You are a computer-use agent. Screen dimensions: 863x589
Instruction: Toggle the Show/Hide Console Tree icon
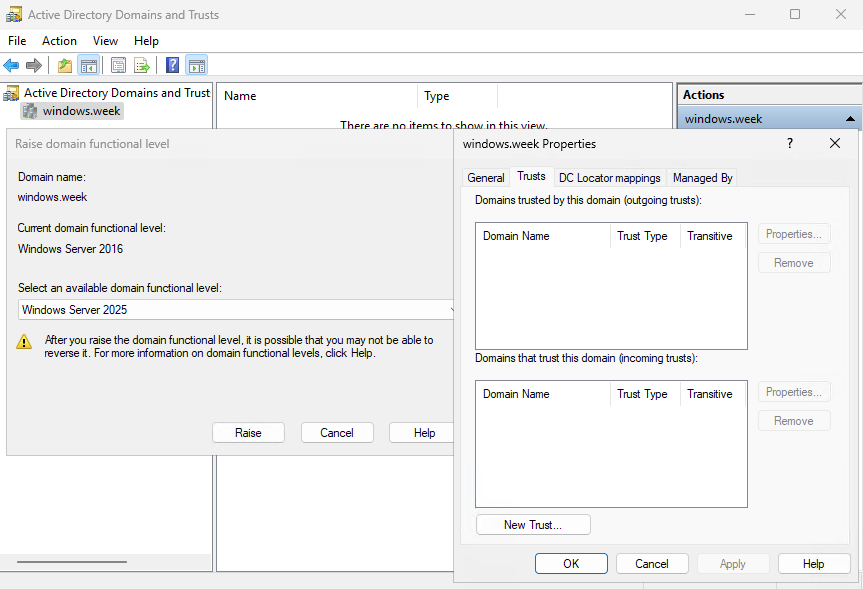[89, 66]
